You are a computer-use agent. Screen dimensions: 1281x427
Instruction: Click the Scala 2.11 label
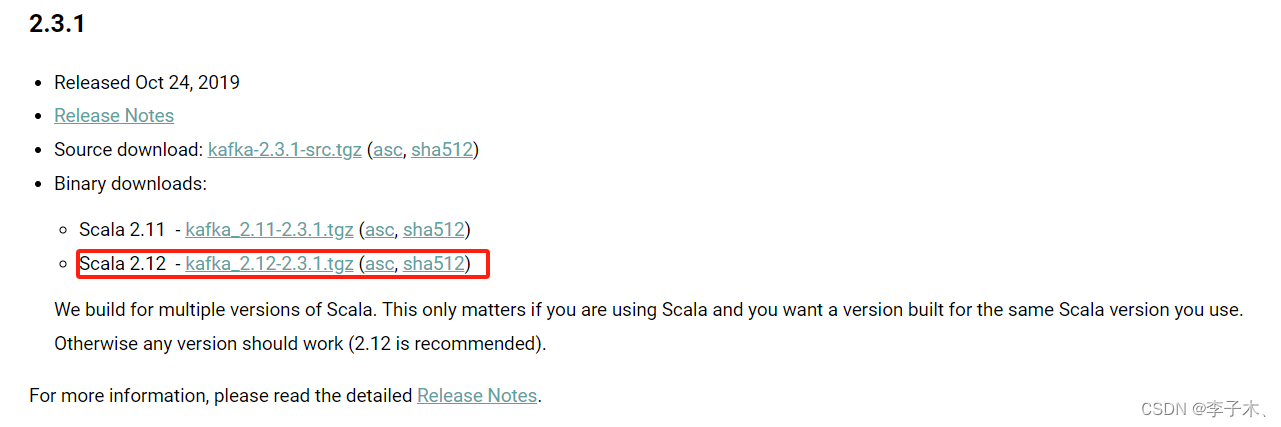[x=122, y=230]
